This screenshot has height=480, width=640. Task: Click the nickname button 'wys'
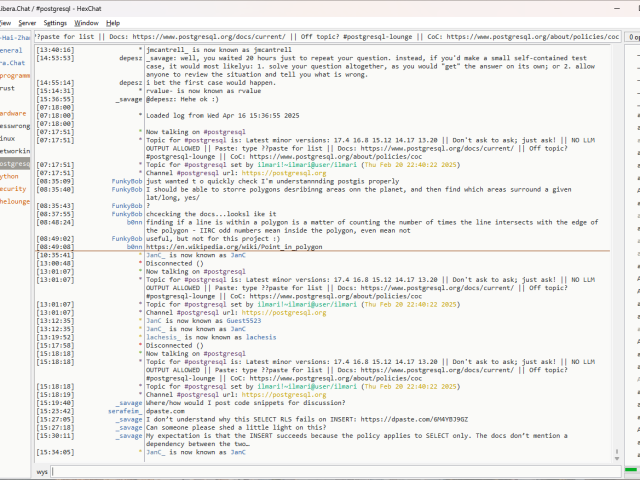[x=43, y=470]
